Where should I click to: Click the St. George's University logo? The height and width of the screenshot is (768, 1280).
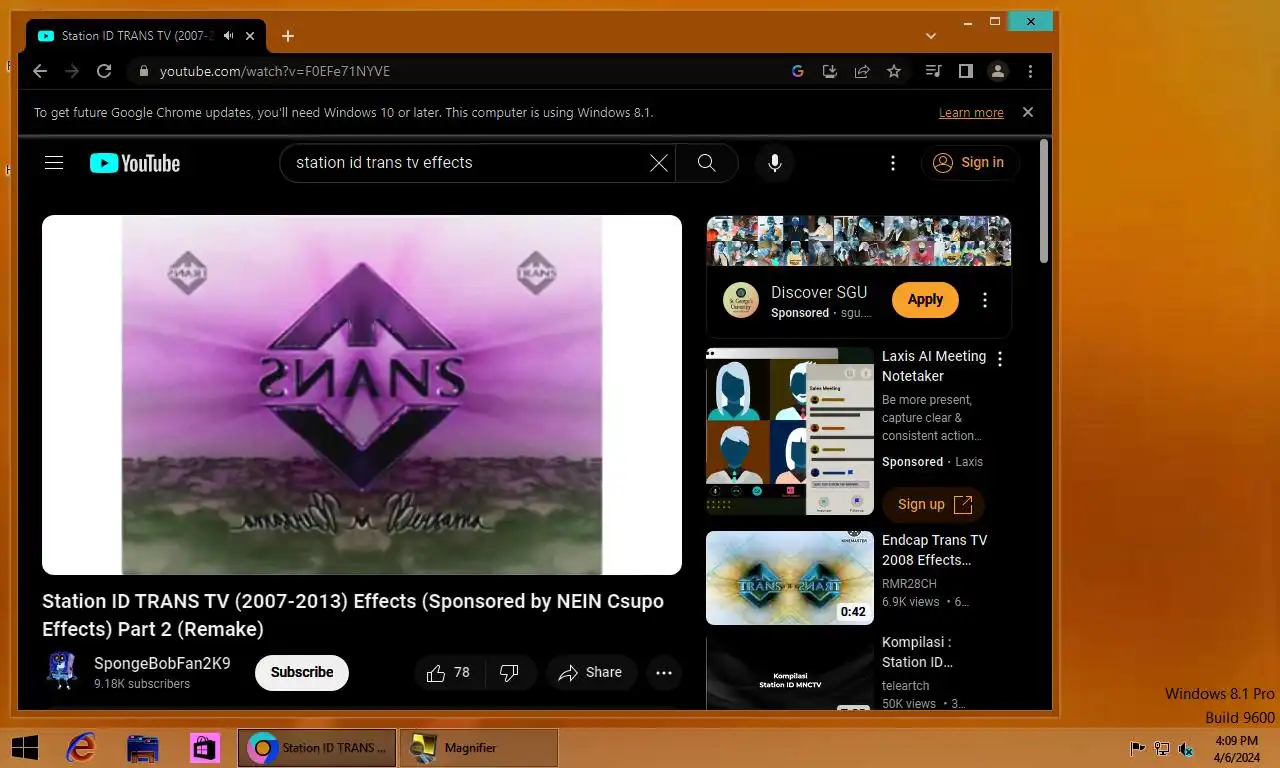[x=741, y=300]
